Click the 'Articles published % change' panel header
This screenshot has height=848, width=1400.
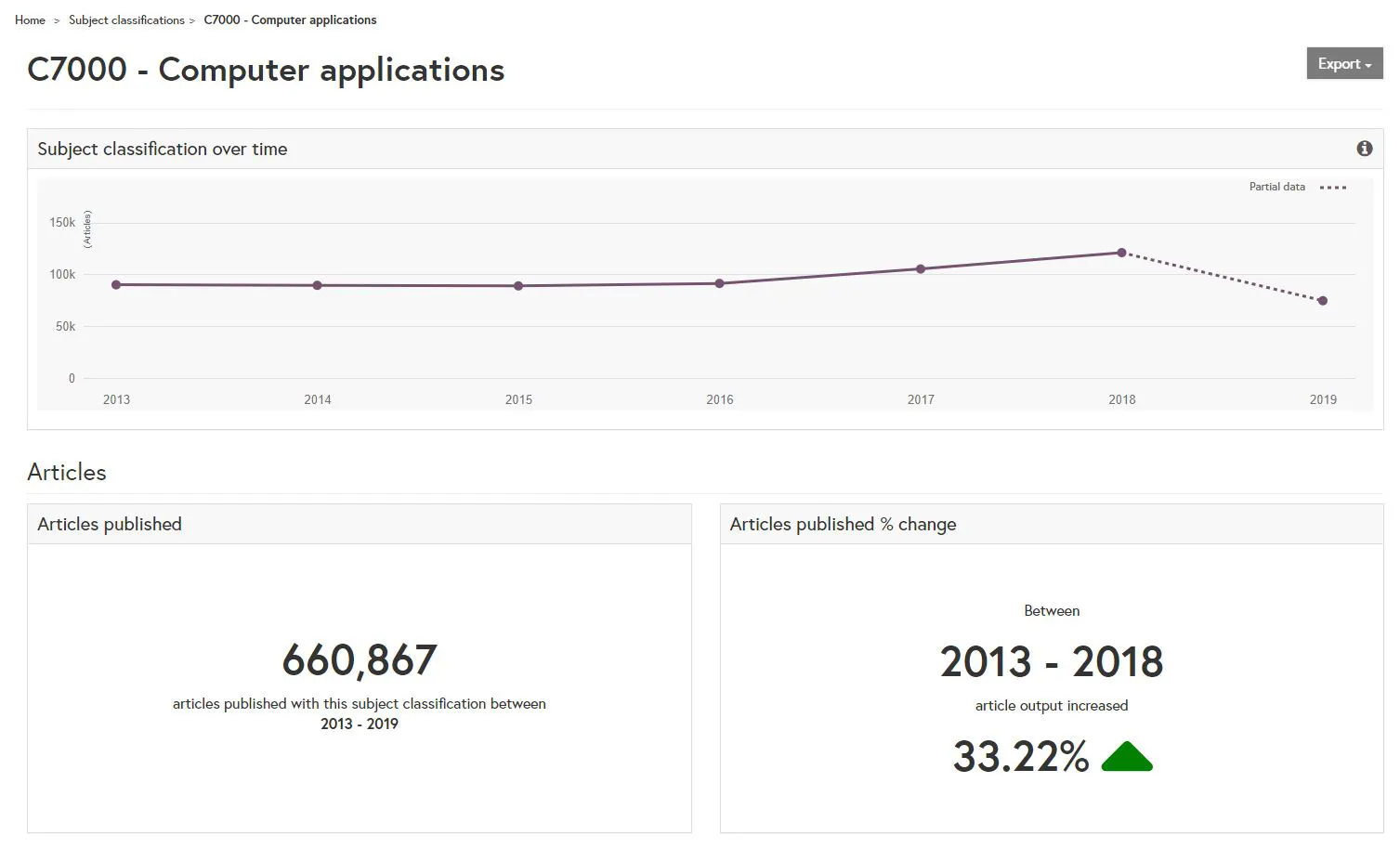(843, 525)
